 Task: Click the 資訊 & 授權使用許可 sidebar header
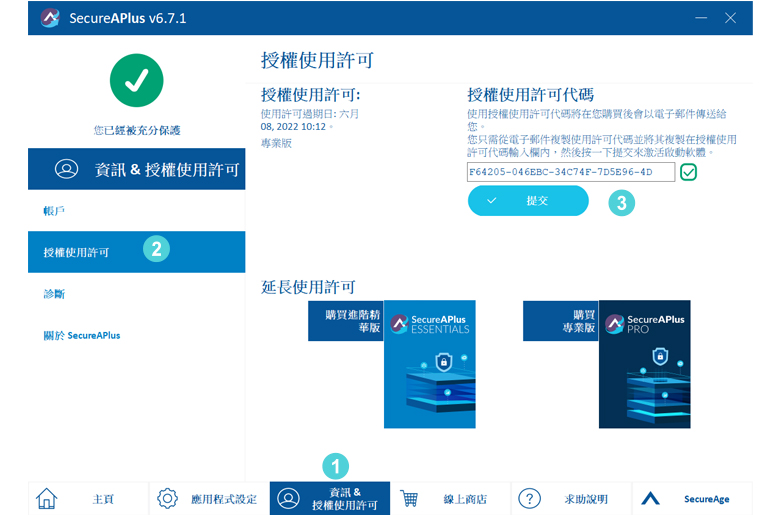pyautogui.click(x=136, y=169)
